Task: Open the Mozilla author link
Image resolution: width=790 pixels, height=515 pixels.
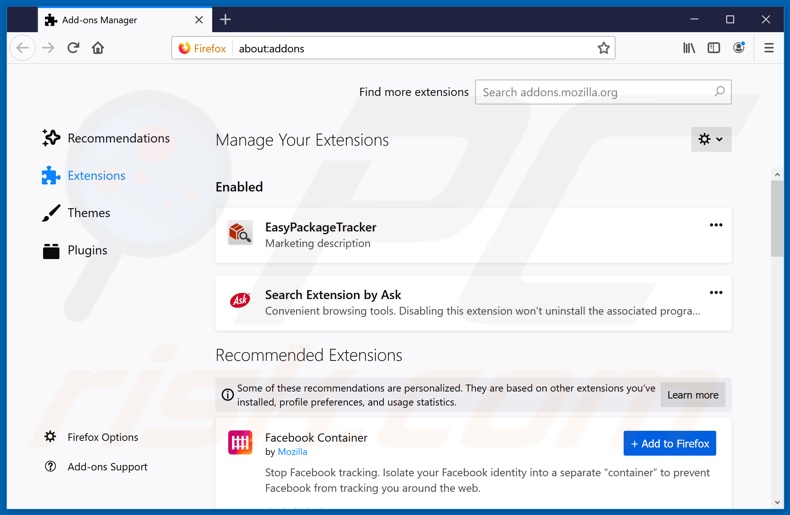Action: pos(292,452)
